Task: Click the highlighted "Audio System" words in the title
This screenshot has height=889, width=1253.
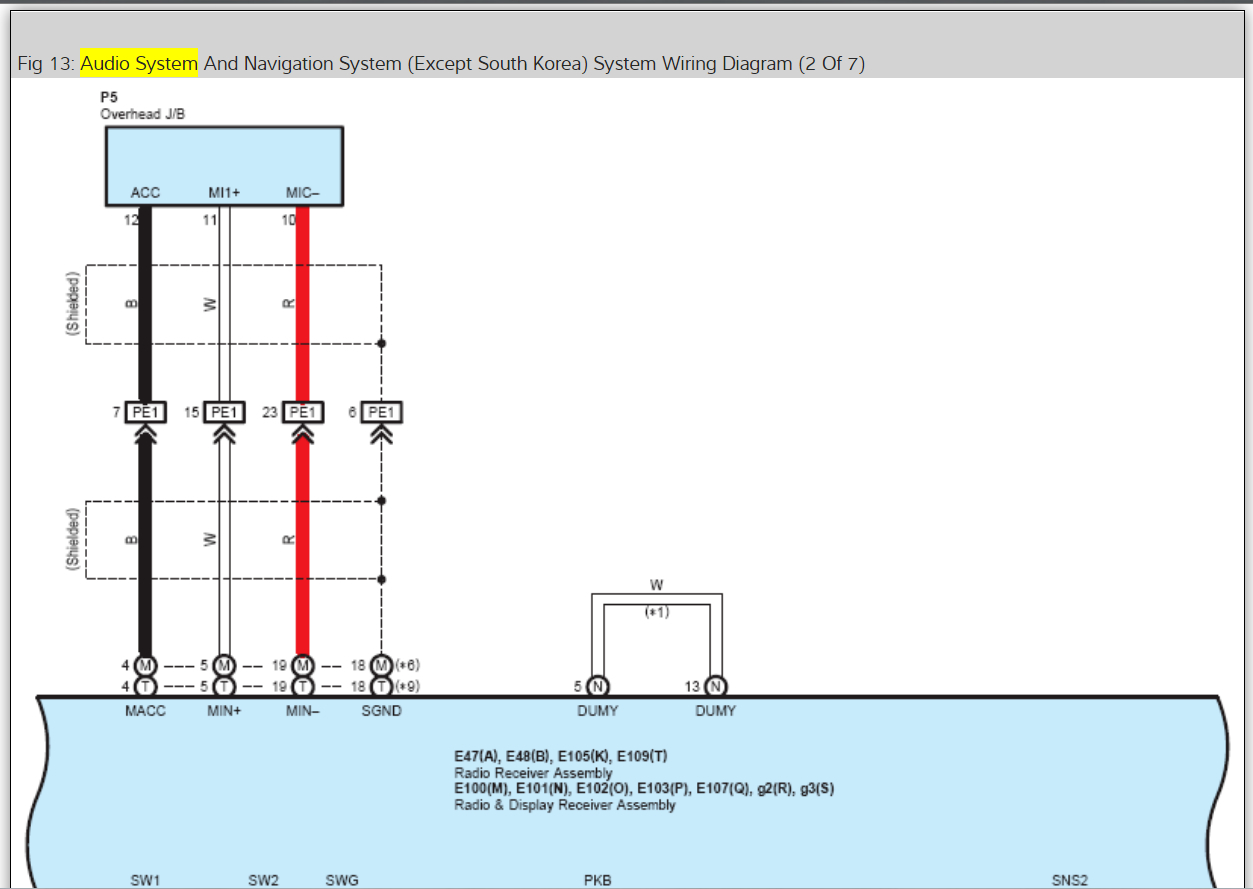Action: click(x=139, y=64)
